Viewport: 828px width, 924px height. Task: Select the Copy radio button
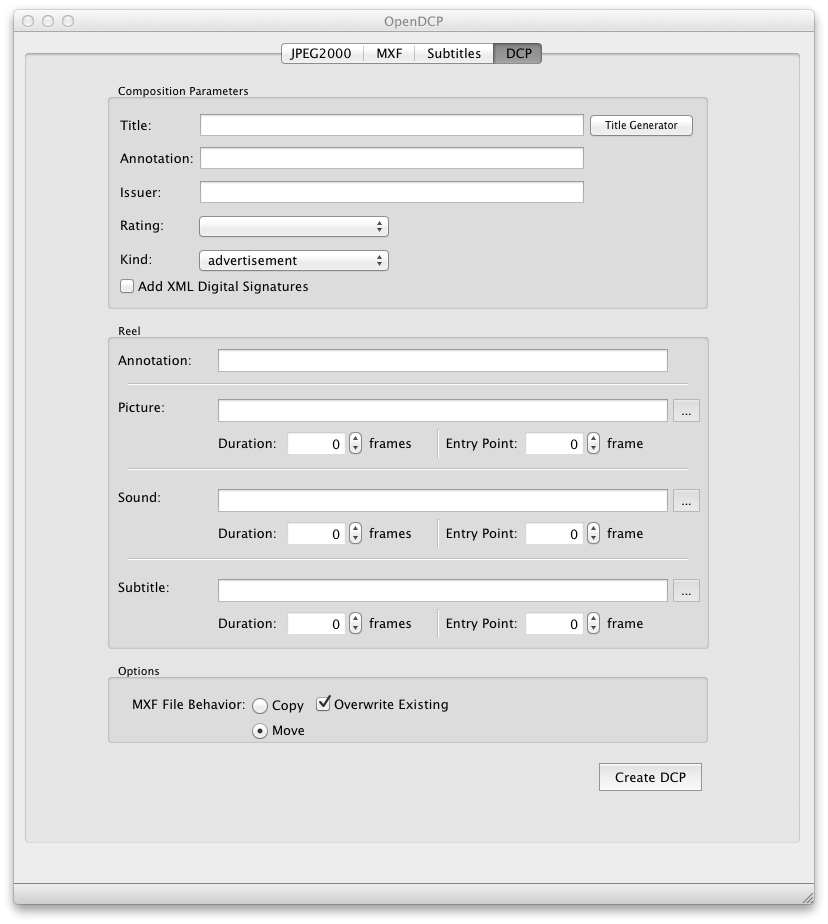tap(260, 706)
